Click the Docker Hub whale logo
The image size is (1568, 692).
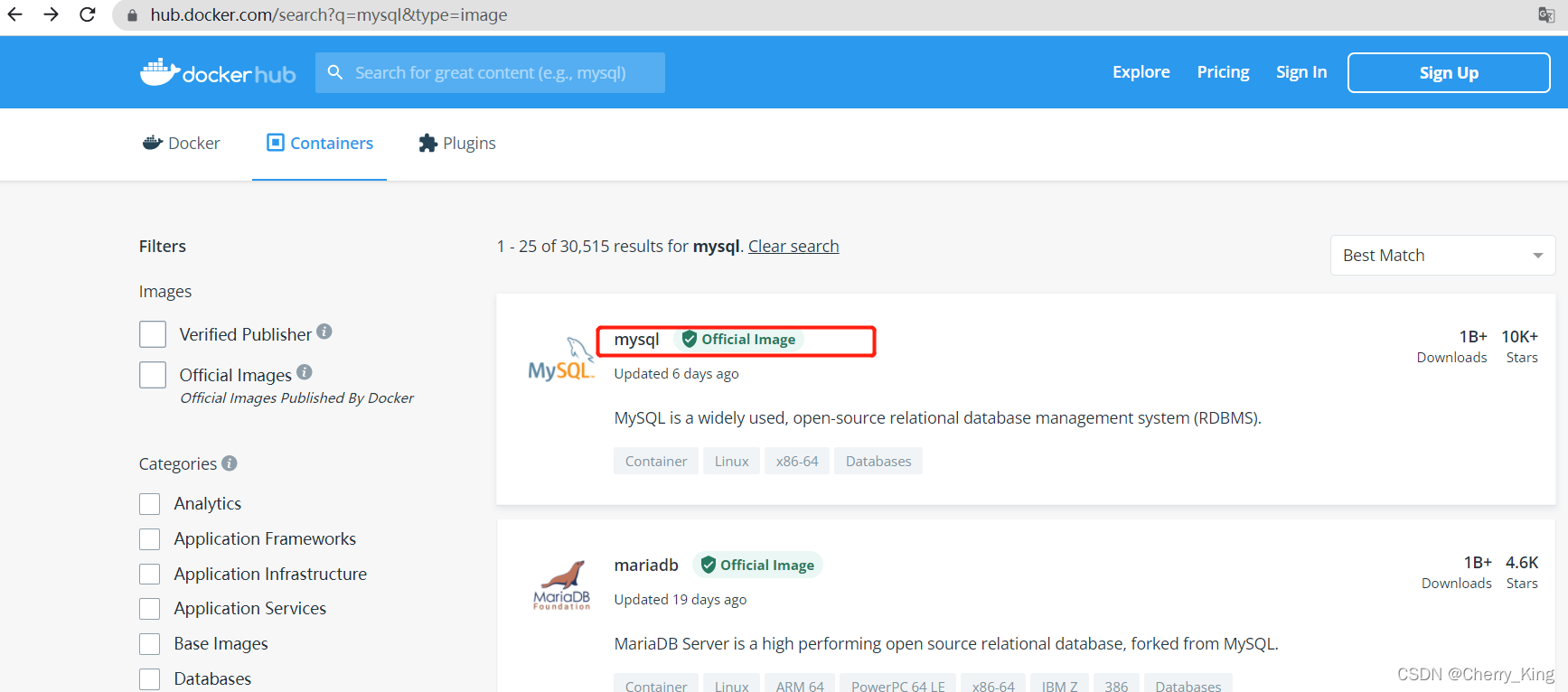point(218,72)
